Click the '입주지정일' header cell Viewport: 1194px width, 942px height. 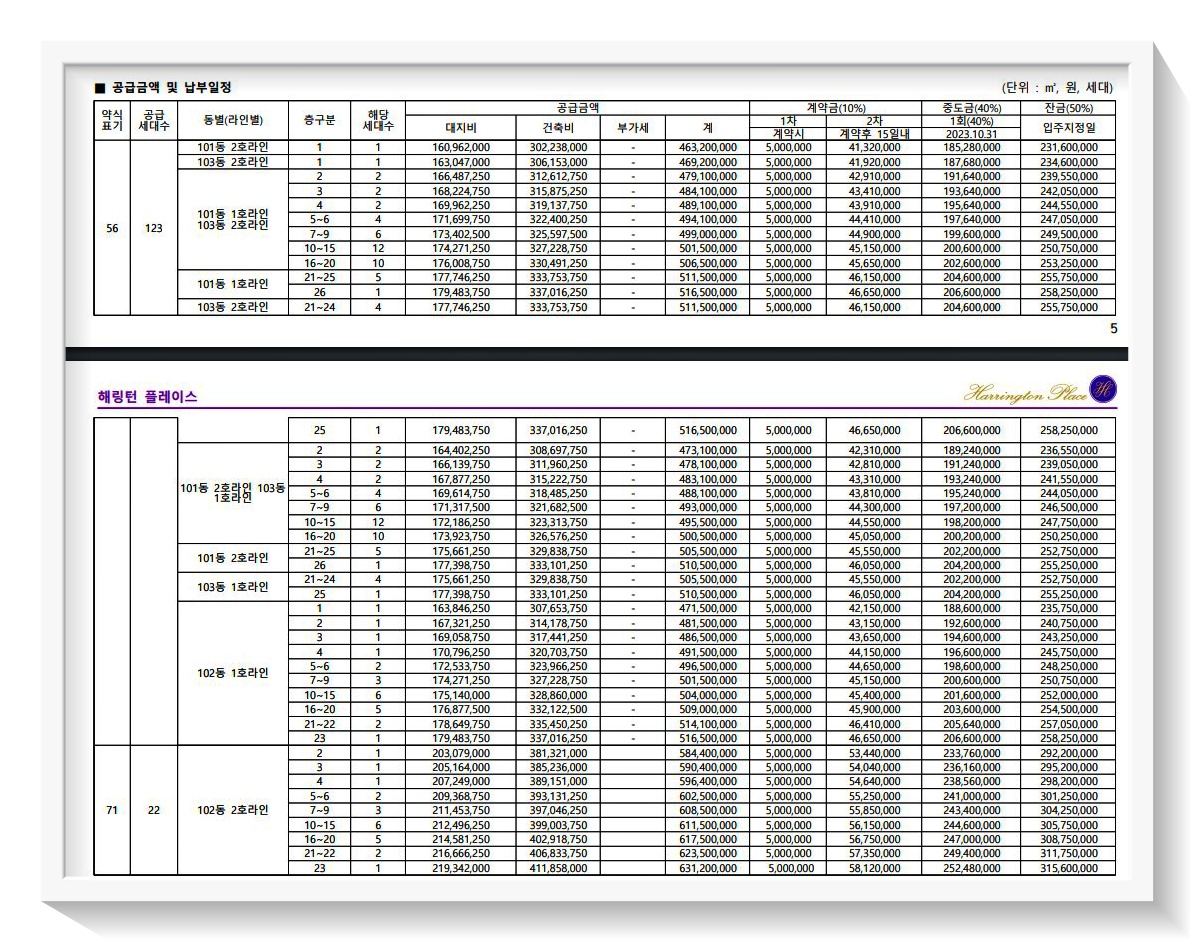[x=1069, y=128]
